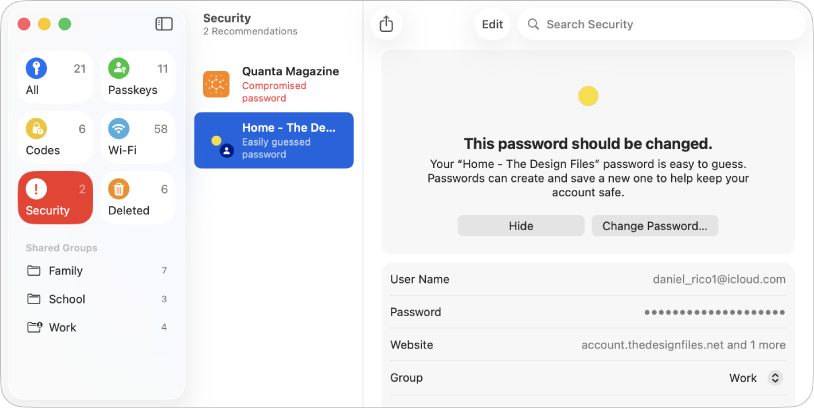Screen dimensions: 814x410
Task: Click the share icon in toolbar
Action: pos(387,24)
